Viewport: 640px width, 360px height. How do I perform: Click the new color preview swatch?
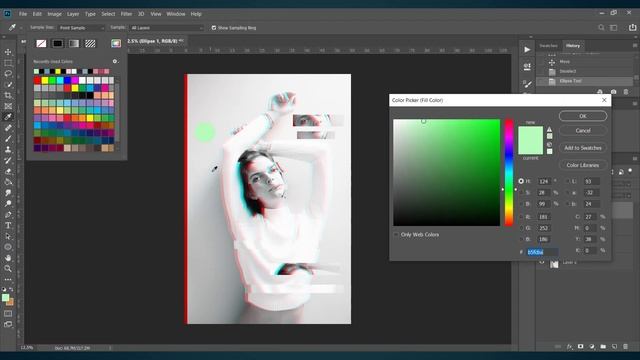(531, 133)
